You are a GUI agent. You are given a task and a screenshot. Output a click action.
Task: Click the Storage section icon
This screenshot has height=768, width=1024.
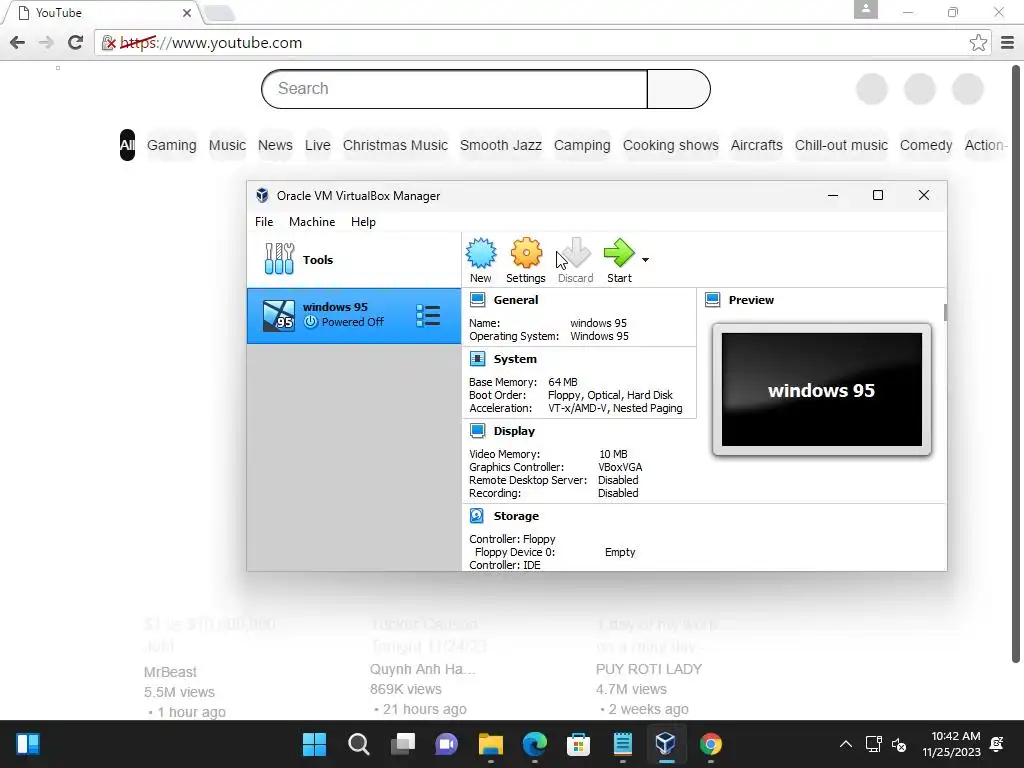477,515
